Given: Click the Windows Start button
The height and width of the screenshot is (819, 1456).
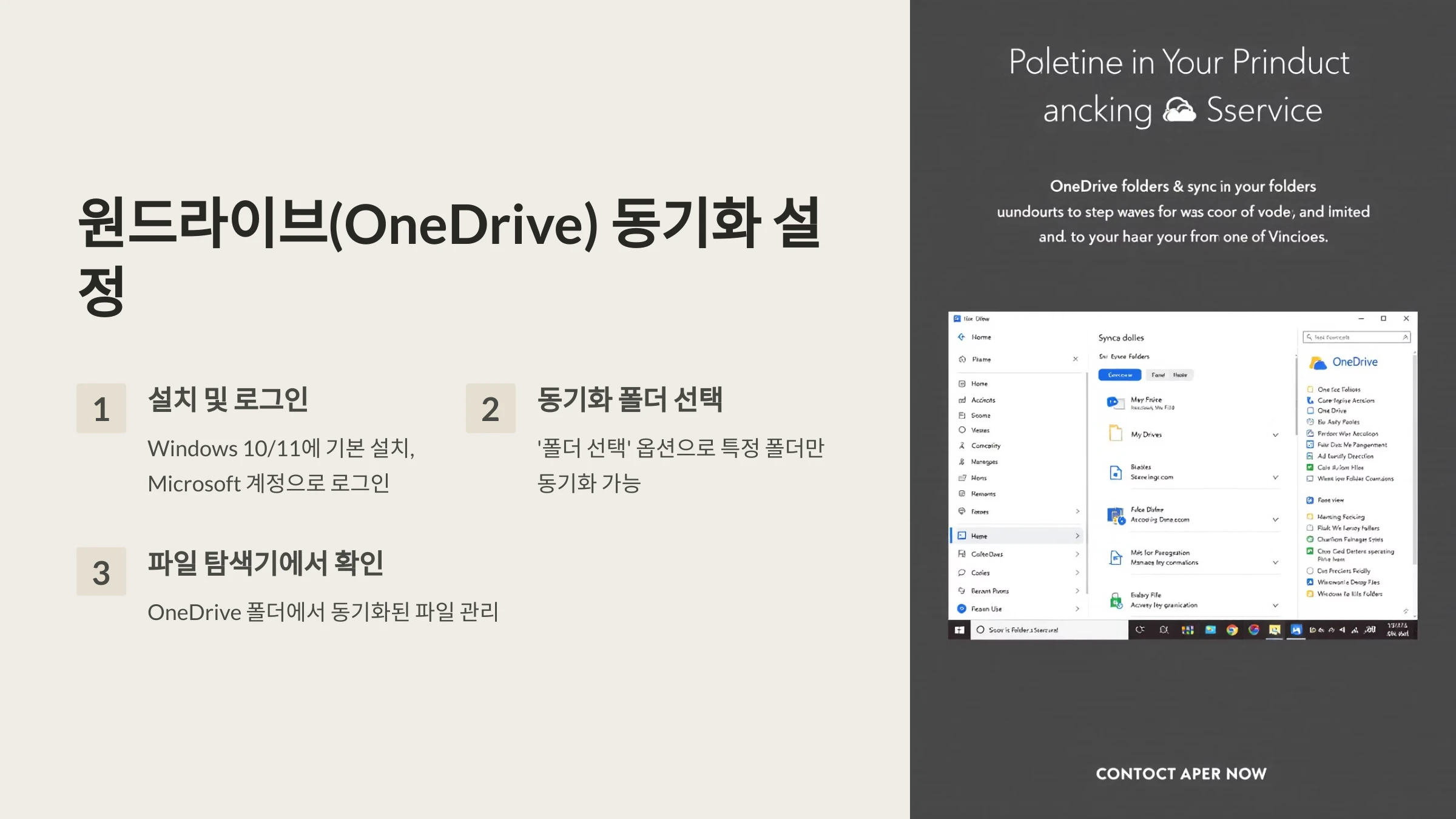Looking at the screenshot, I should [x=959, y=630].
